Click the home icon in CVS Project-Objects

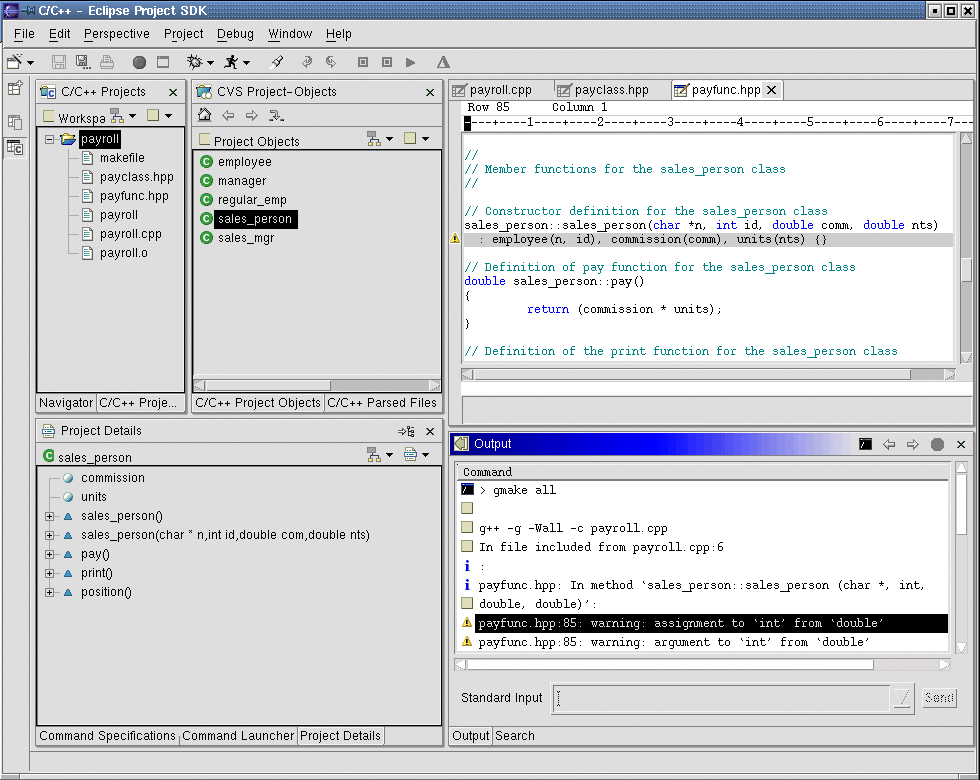[x=205, y=116]
